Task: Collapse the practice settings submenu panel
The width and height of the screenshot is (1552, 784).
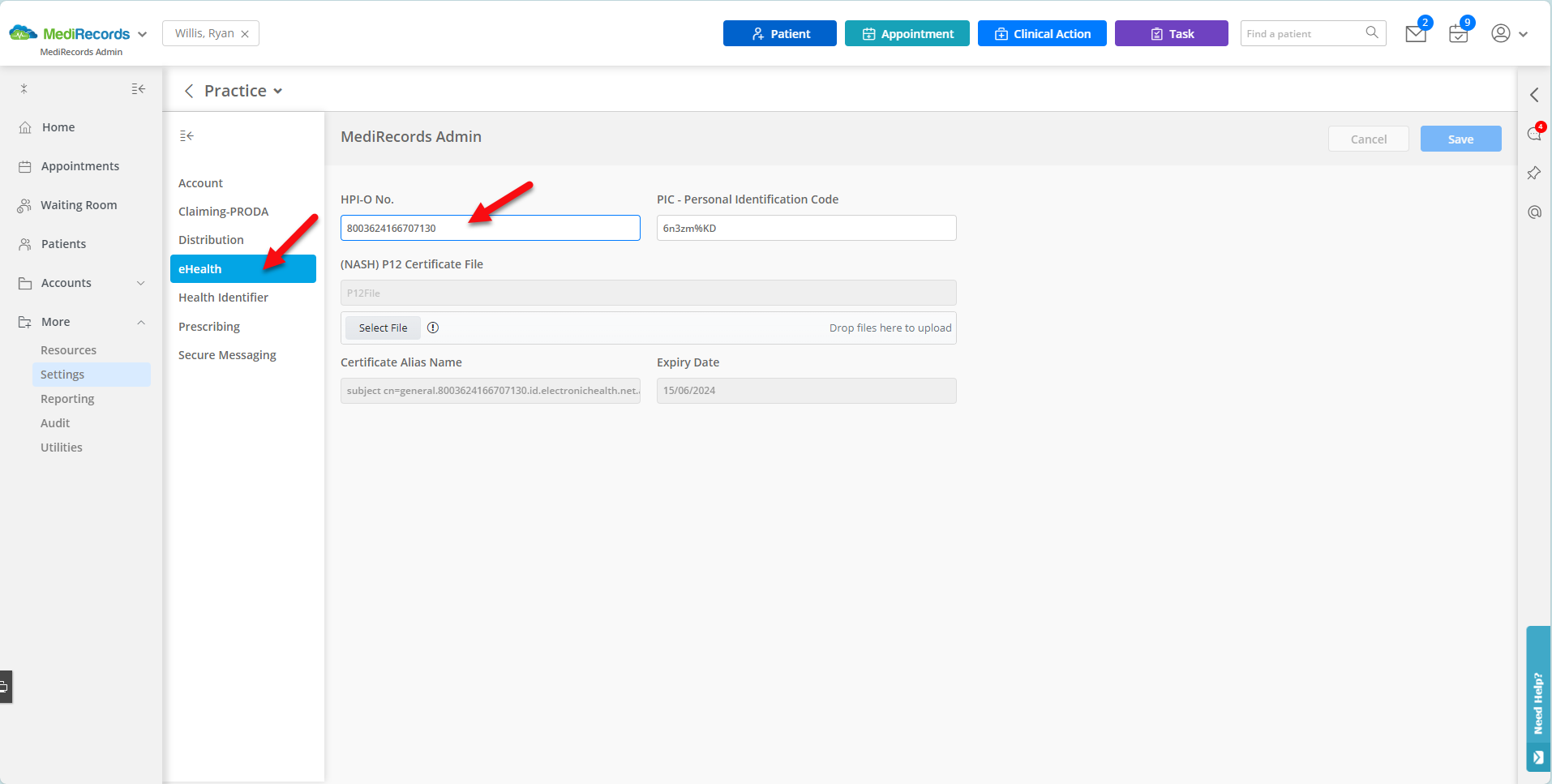Action: tap(186, 135)
